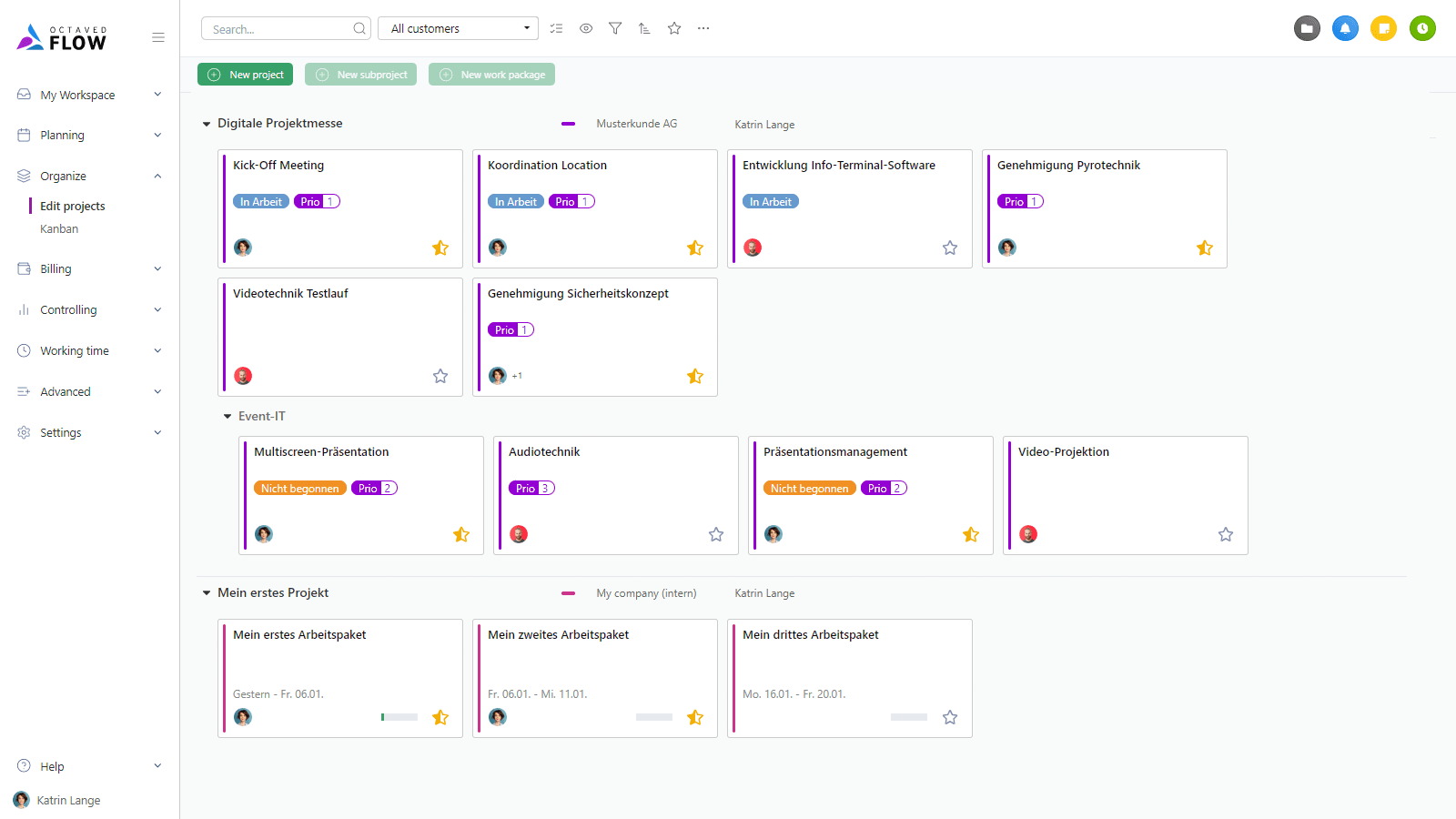Click the New project button
The width and height of the screenshot is (1456, 819).
click(x=245, y=75)
